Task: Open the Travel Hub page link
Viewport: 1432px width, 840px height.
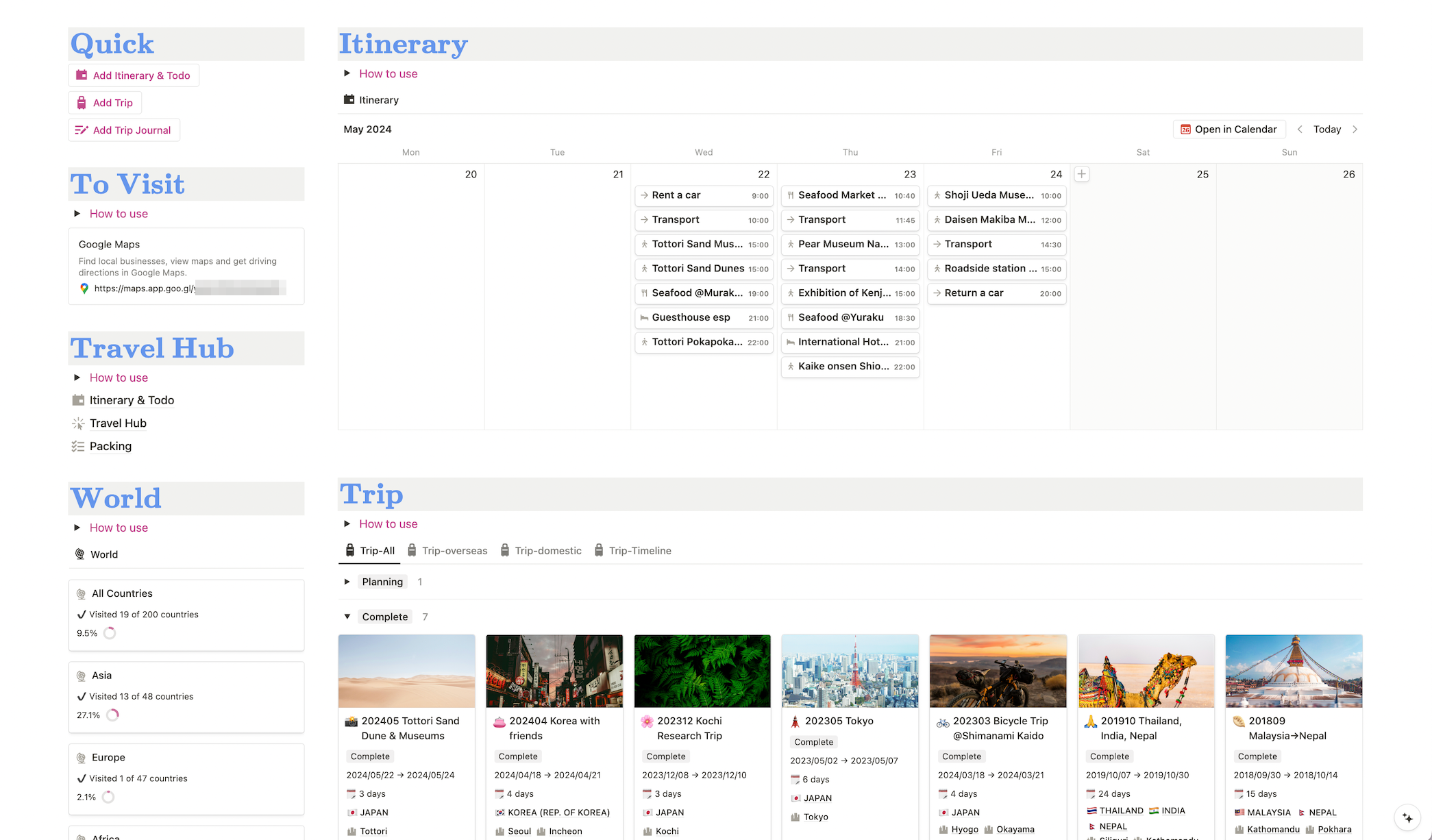Action: point(118,423)
